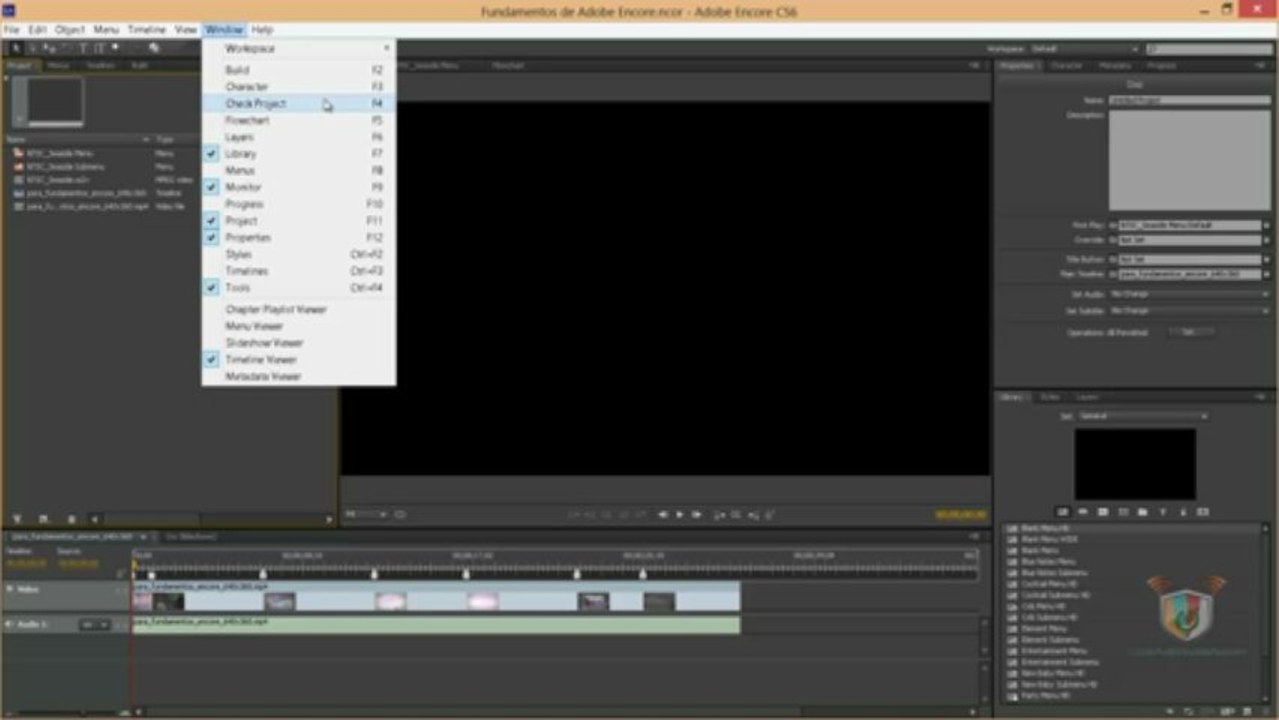Toggle the checked Library entry in Window menu
Screen dimensions: 1279x720
(298, 154)
